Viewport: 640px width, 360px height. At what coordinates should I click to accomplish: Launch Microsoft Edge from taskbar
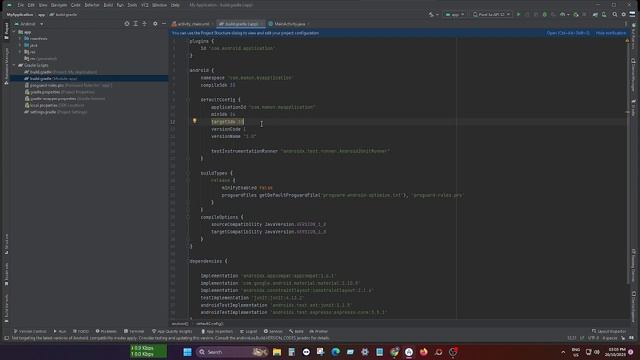(x=336, y=352)
